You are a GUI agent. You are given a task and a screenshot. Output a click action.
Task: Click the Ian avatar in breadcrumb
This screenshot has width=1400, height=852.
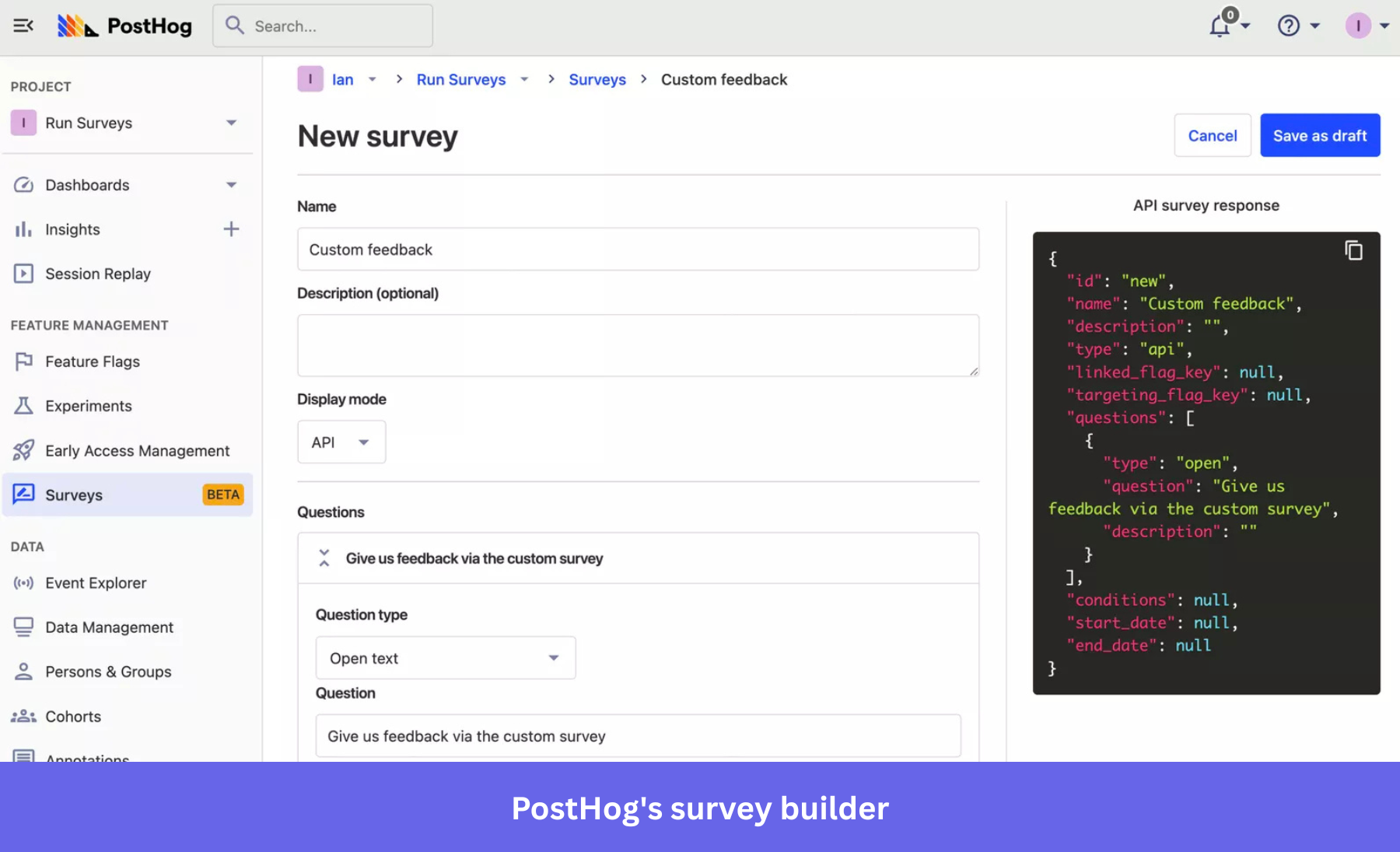(310, 79)
